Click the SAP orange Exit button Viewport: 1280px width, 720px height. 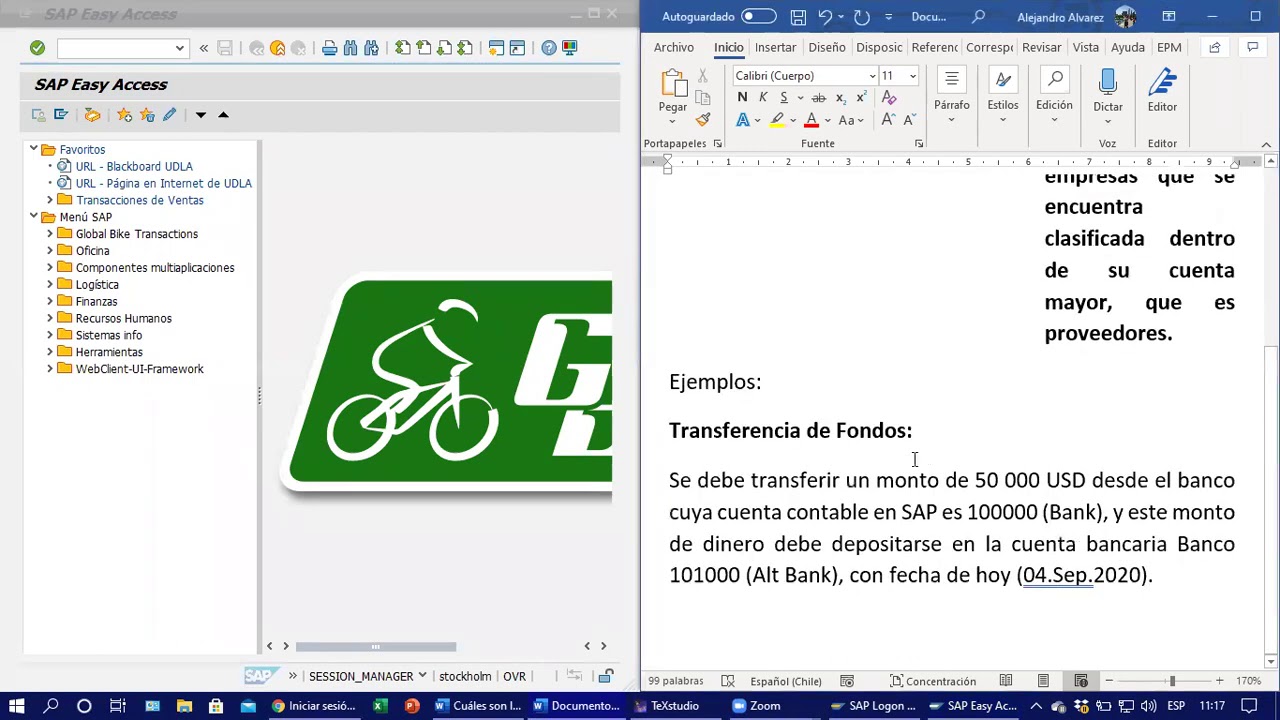tap(278, 48)
